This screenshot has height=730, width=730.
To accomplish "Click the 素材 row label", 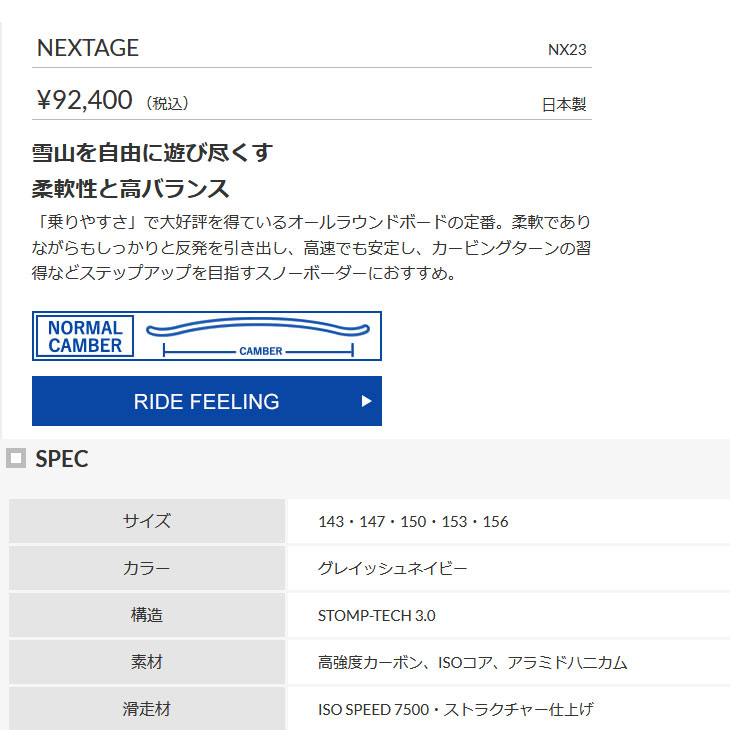I will pos(147,662).
